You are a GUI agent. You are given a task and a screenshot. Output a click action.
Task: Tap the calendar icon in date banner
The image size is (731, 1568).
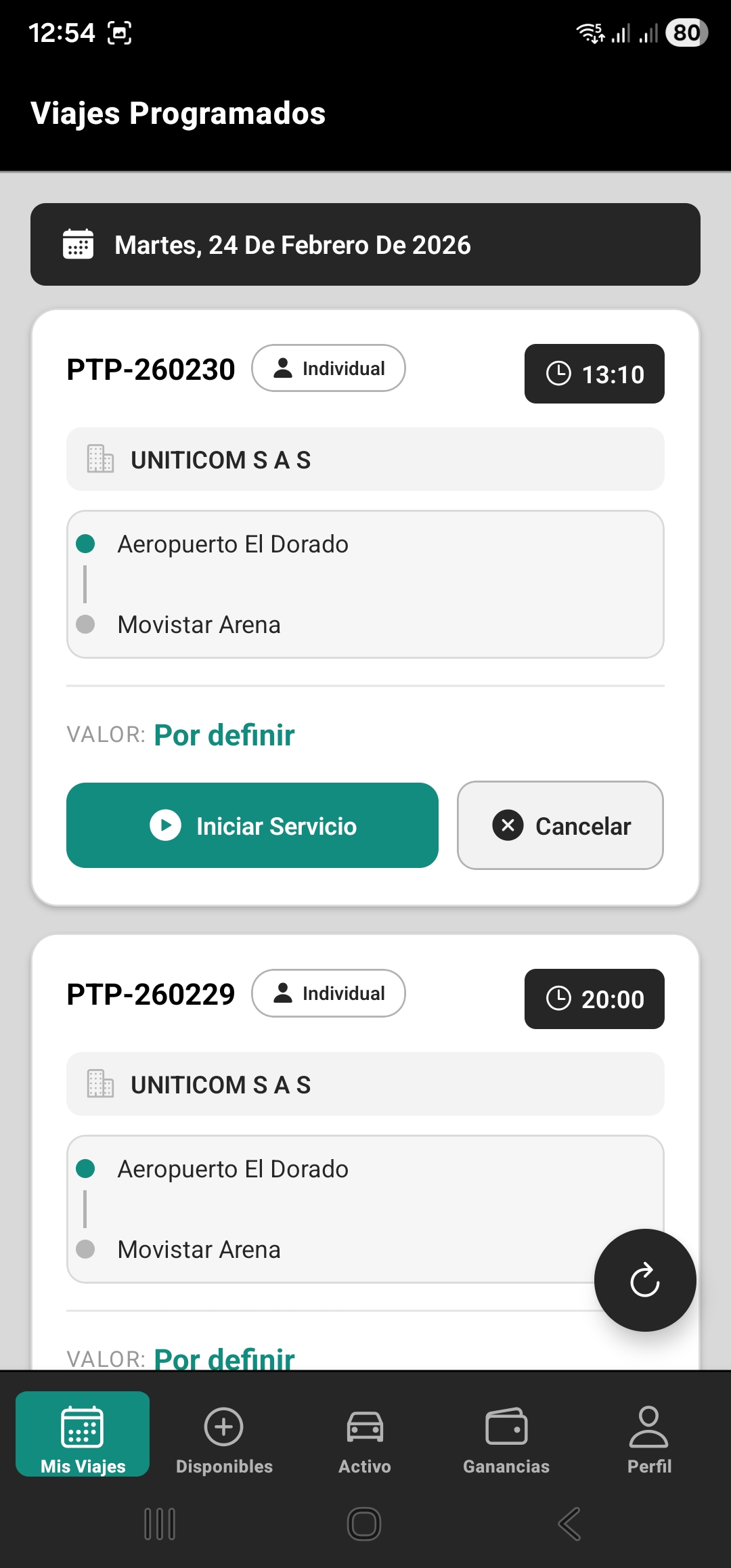(78, 244)
